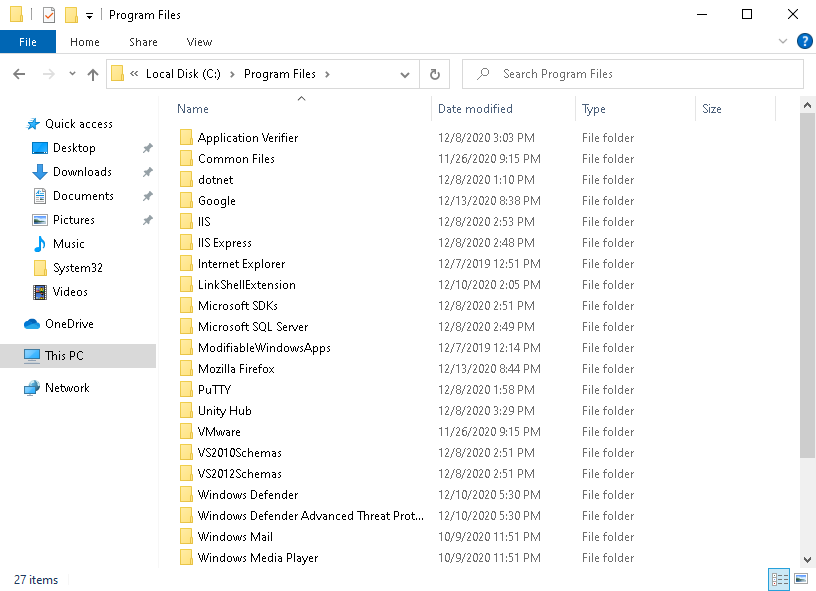Open the address bar history dropdown
This screenshot has width=816, height=591.
(404, 74)
